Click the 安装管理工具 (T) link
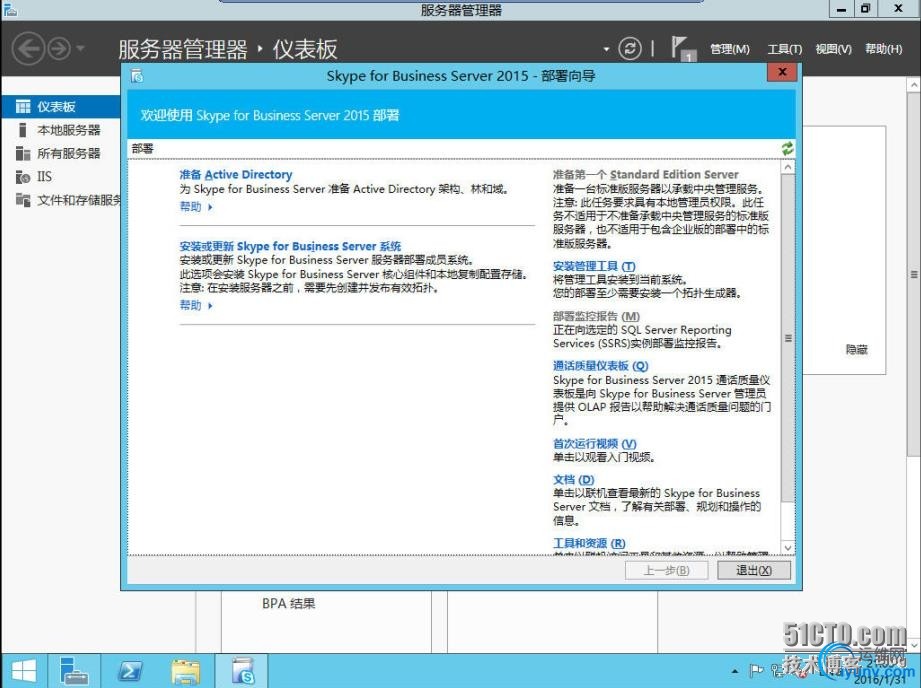Image resolution: width=921 pixels, height=688 pixels. coord(594,266)
